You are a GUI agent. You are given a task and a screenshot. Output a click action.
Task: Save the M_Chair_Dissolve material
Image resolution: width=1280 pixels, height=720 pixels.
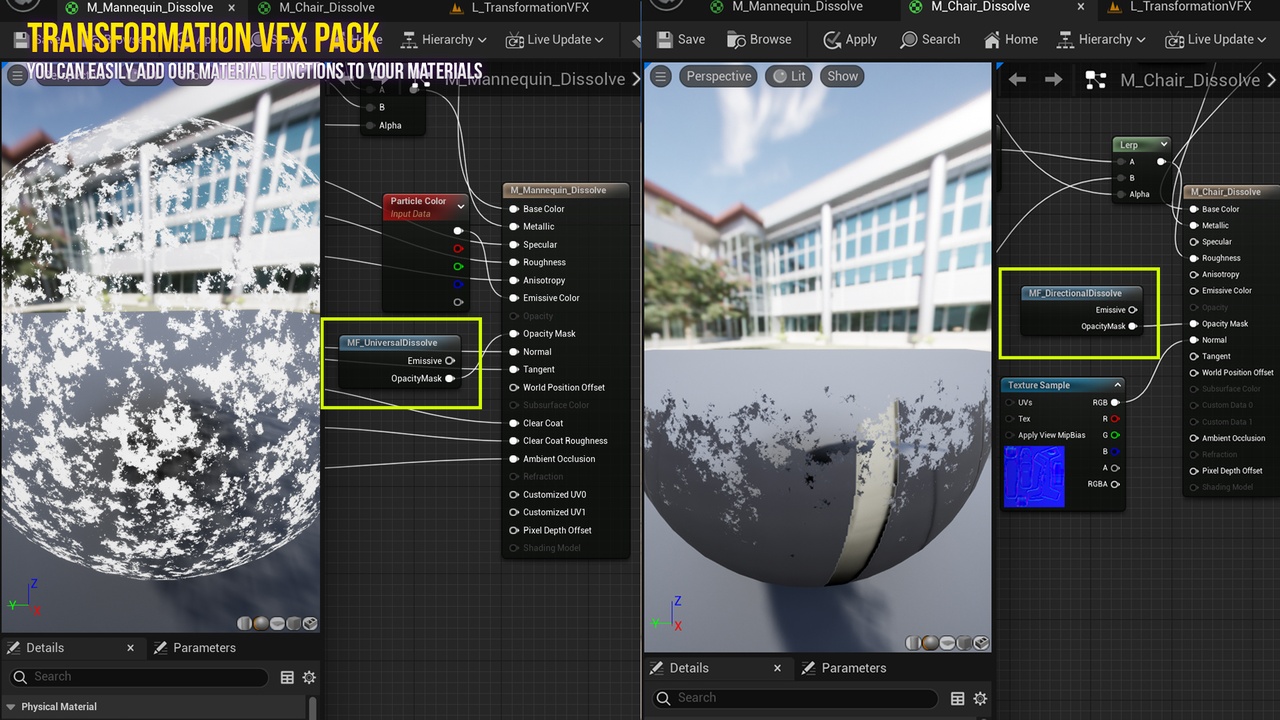point(681,39)
